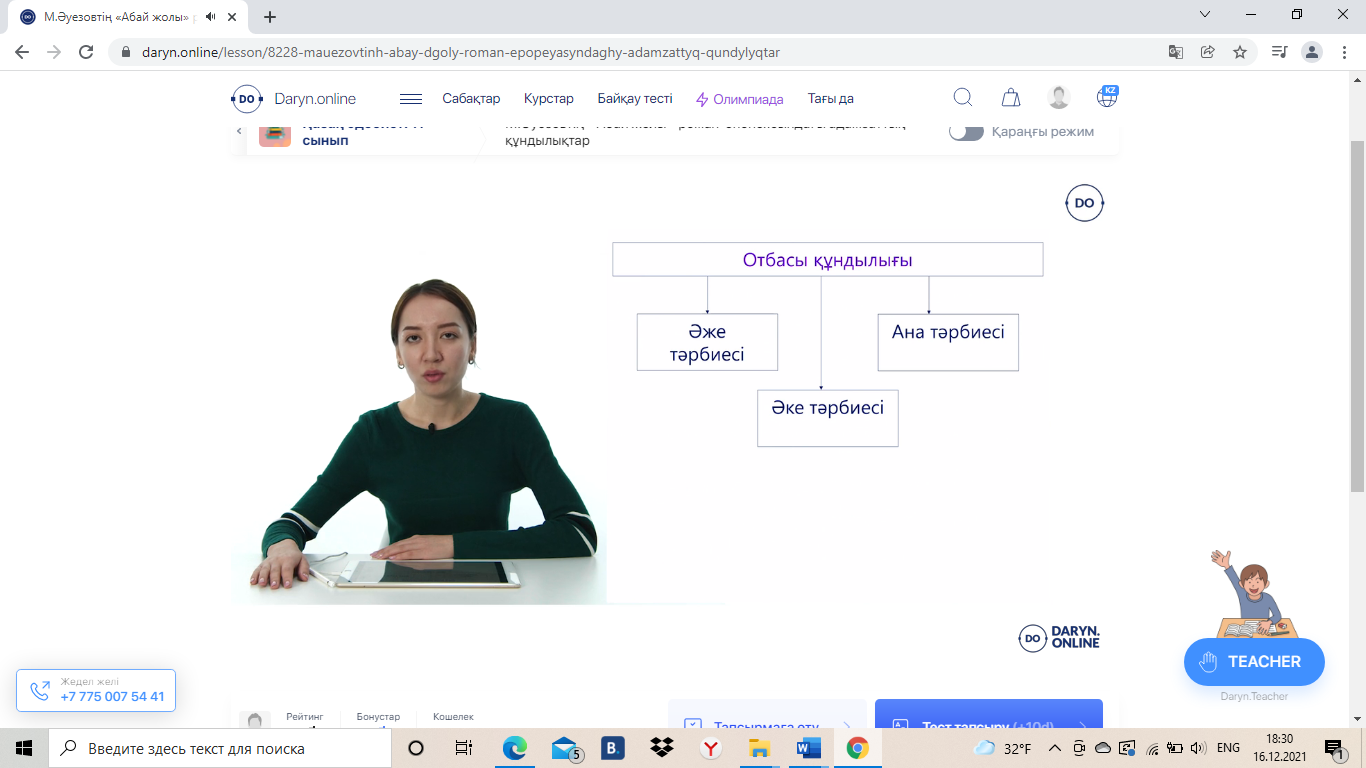Click the TEACHER chat button
The height and width of the screenshot is (768, 1366).
point(1254,661)
